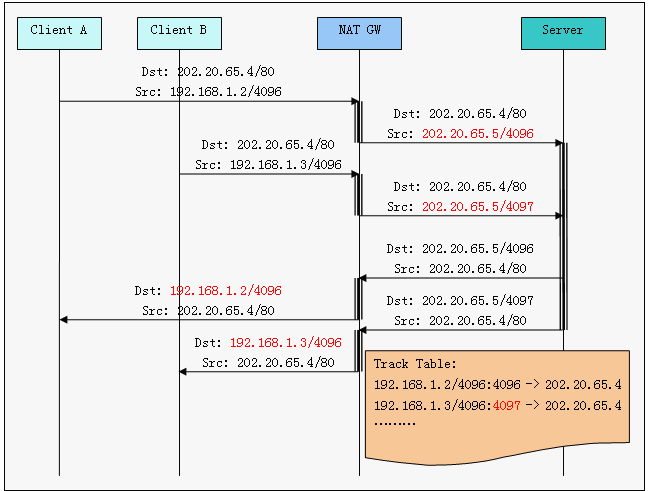Click the text 'Src: 192.168.1.2/4096'
Screen dimensions: 653x491
click(x=208, y=92)
